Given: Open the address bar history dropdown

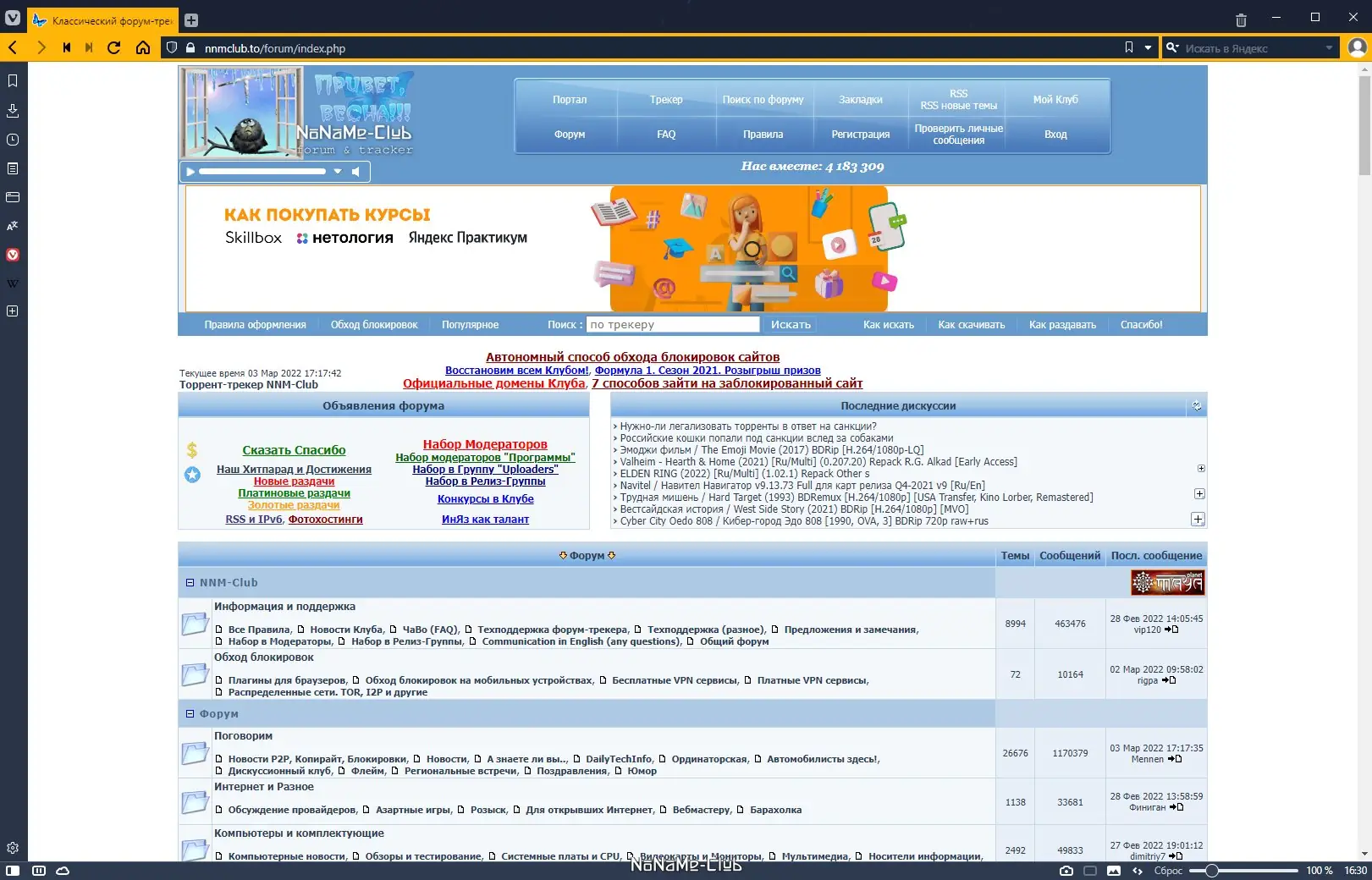Looking at the screenshot, I should (1149, 48).
